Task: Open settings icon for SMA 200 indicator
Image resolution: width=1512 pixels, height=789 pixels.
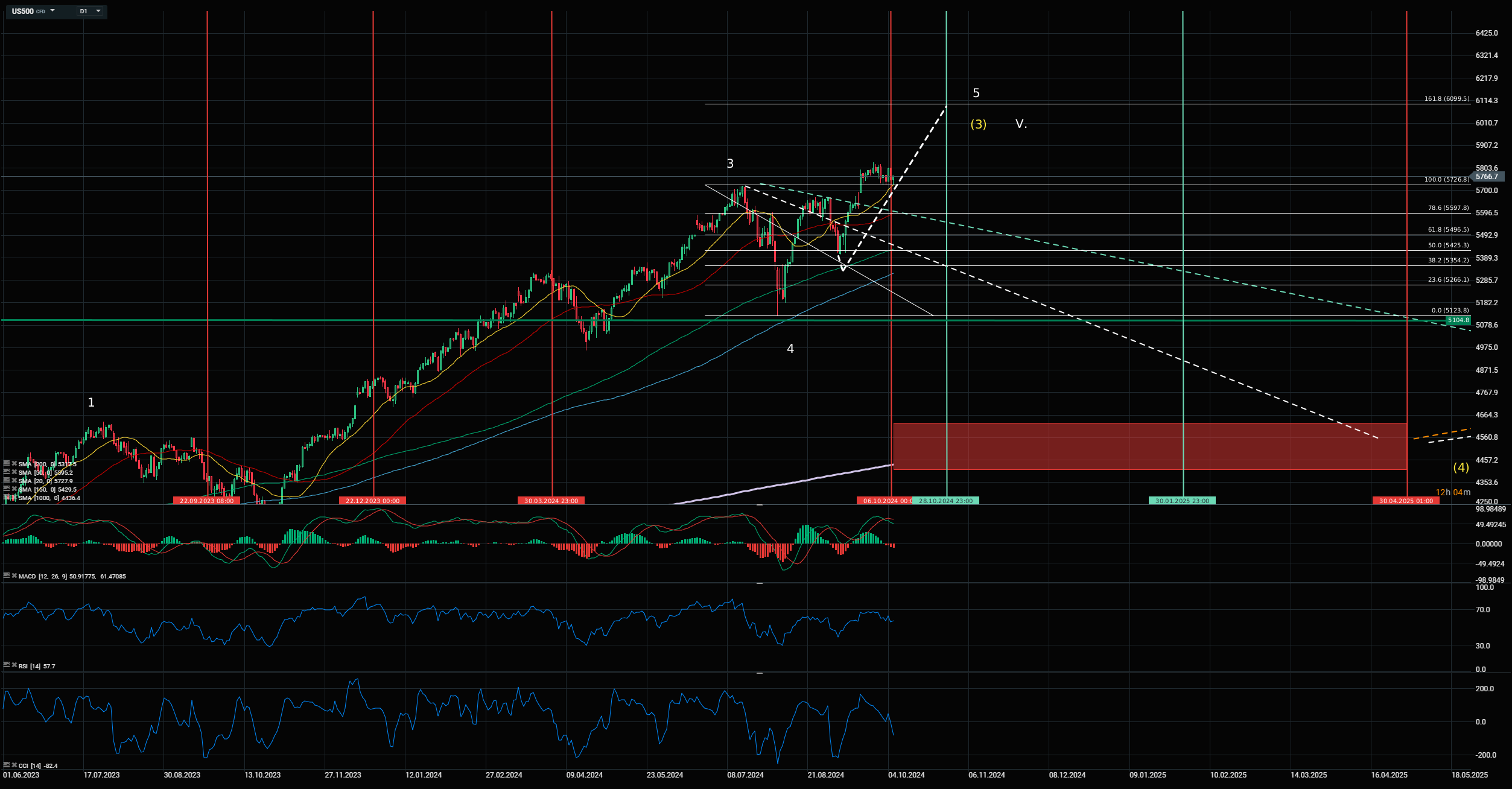Action: 7,463
